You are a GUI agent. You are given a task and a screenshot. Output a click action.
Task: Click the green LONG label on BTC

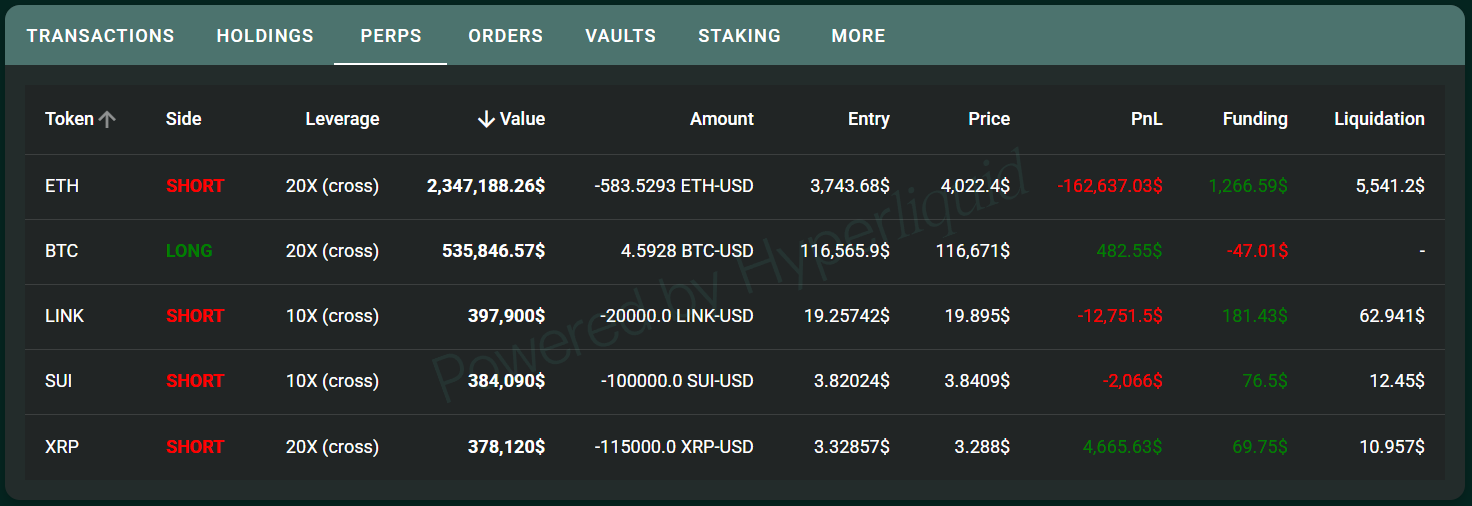(x=189, y=251)
